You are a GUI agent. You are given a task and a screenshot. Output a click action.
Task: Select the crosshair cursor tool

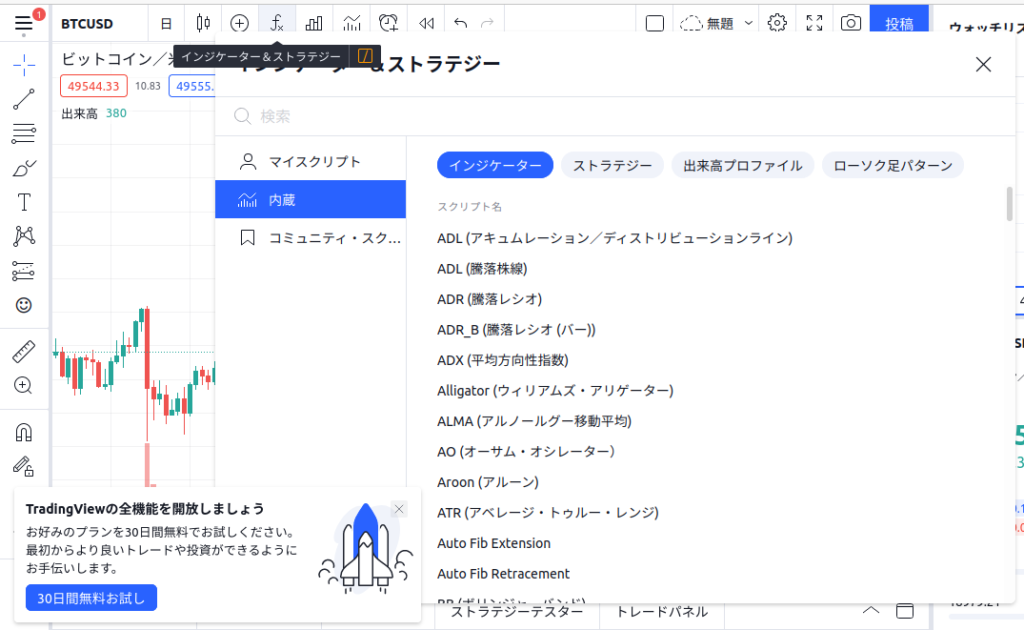coord(24,64)
